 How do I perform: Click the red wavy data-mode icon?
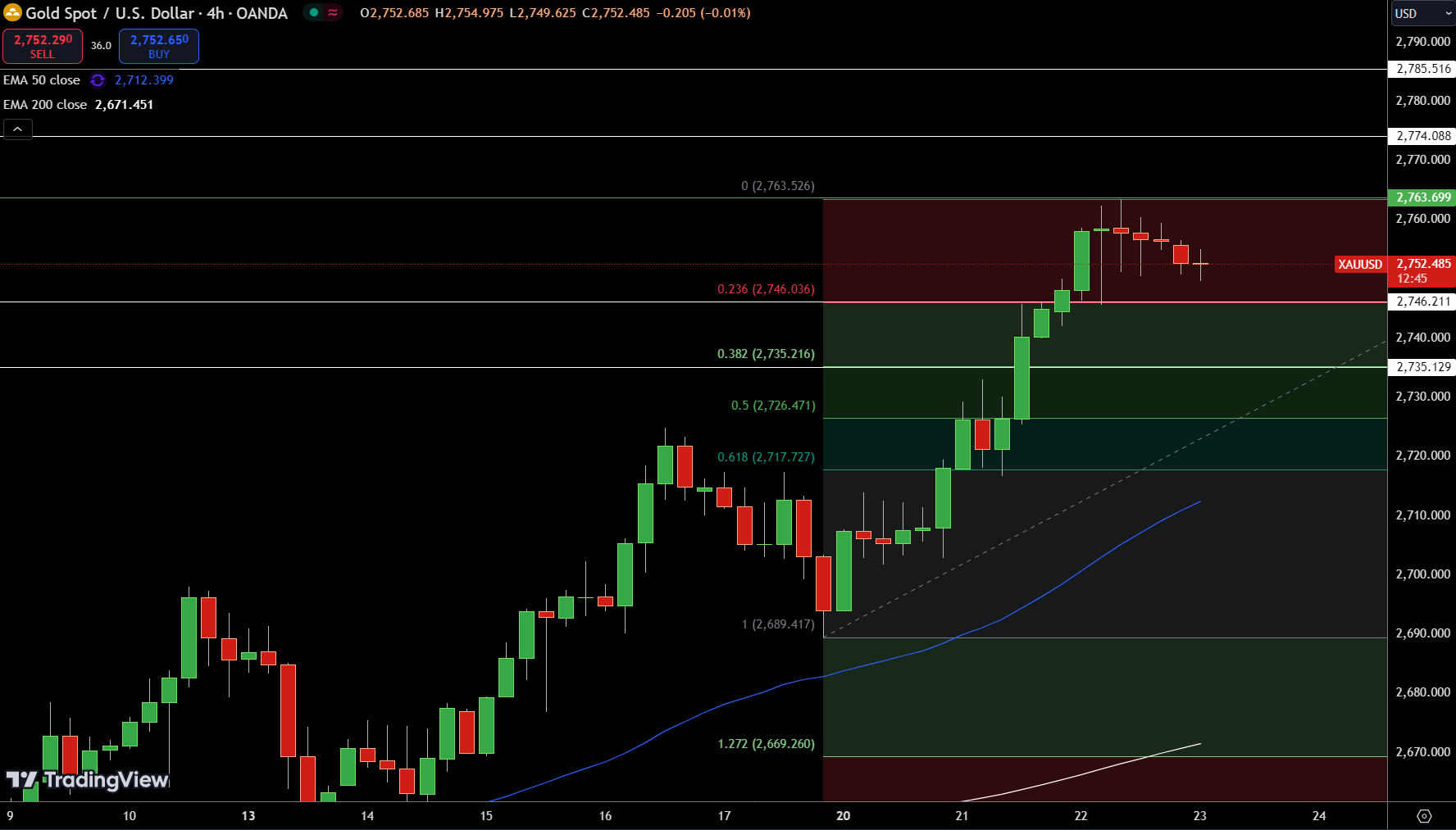(x=333, y=12)
